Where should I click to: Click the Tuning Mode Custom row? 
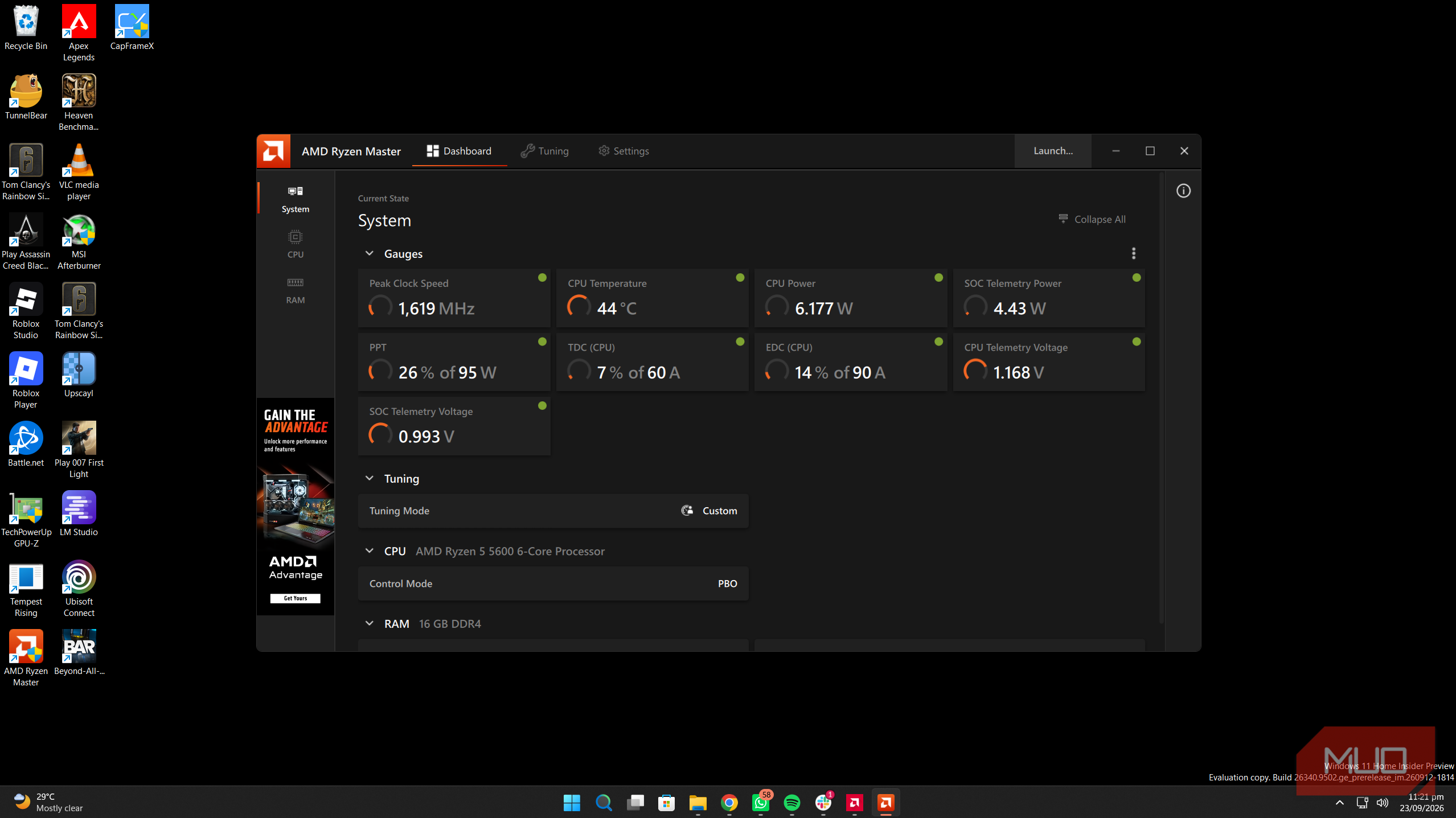tap(553, 511)
